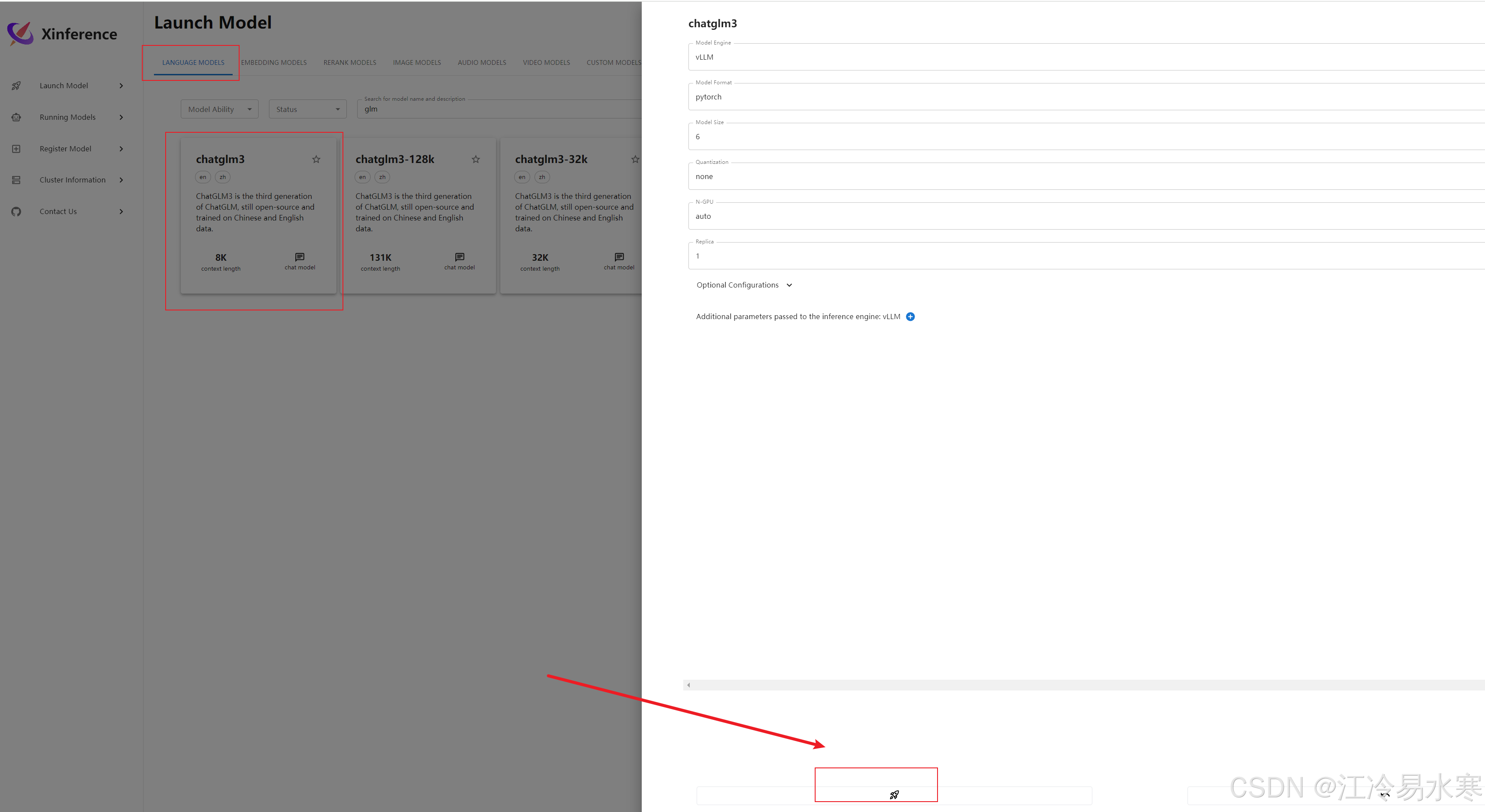
Task: Switch to the Image Models tab
Action: click(417, 62)
